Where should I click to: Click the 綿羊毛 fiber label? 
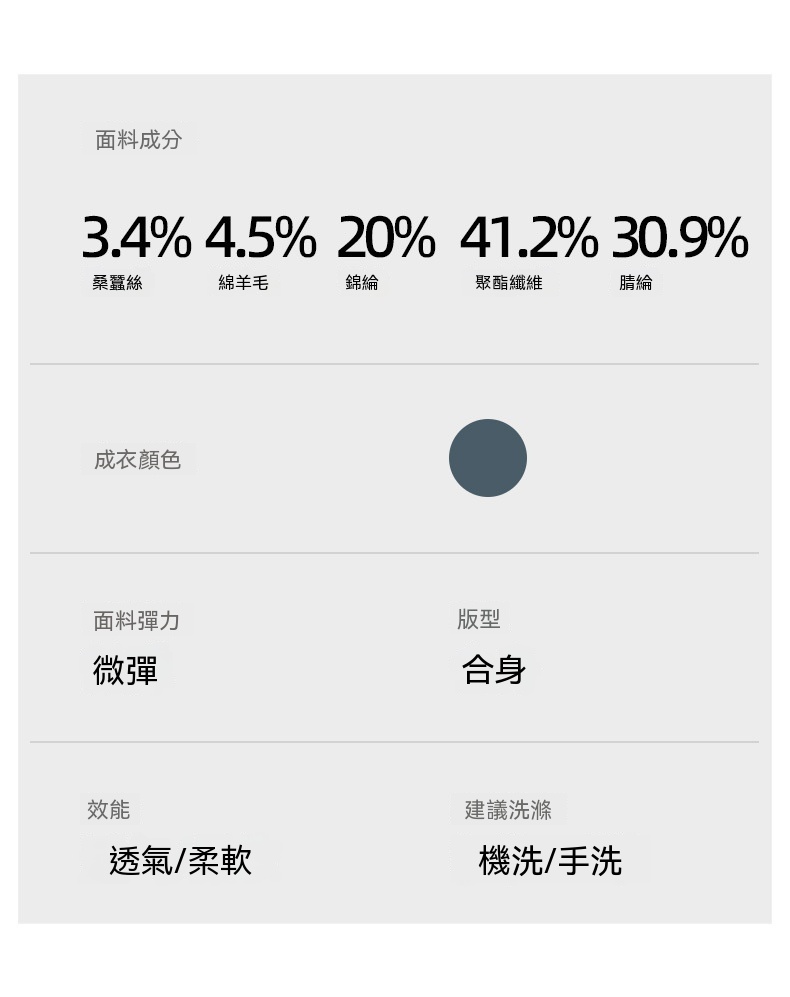click(x=243, y=283)
